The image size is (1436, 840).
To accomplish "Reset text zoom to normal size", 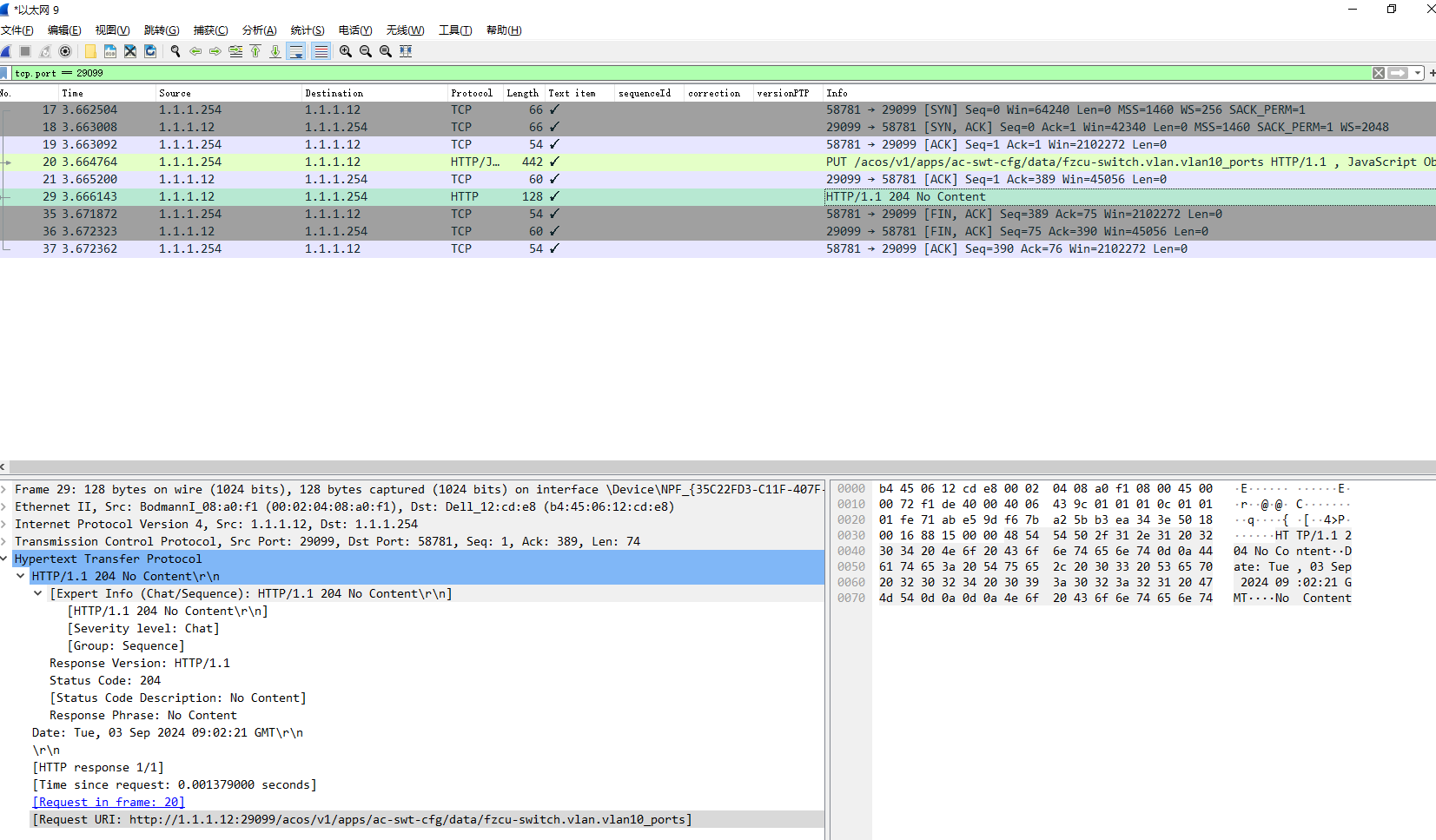I will [x=386, y=51].
